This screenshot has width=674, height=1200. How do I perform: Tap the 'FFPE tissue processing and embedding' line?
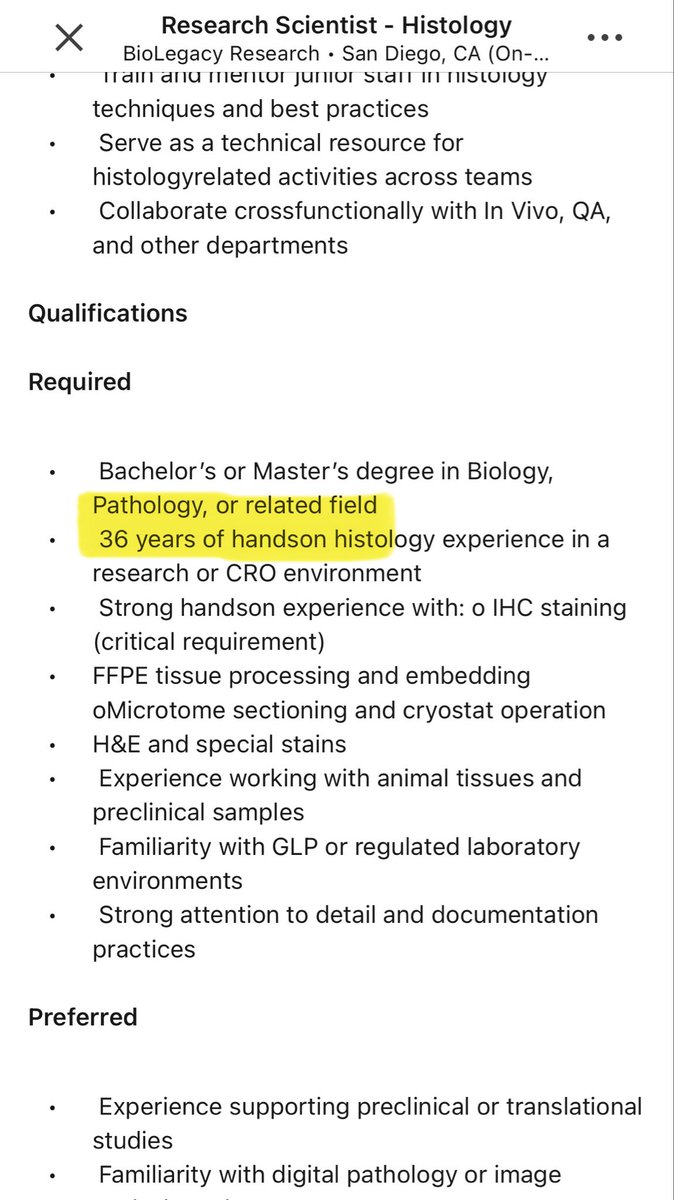(311, 676)
